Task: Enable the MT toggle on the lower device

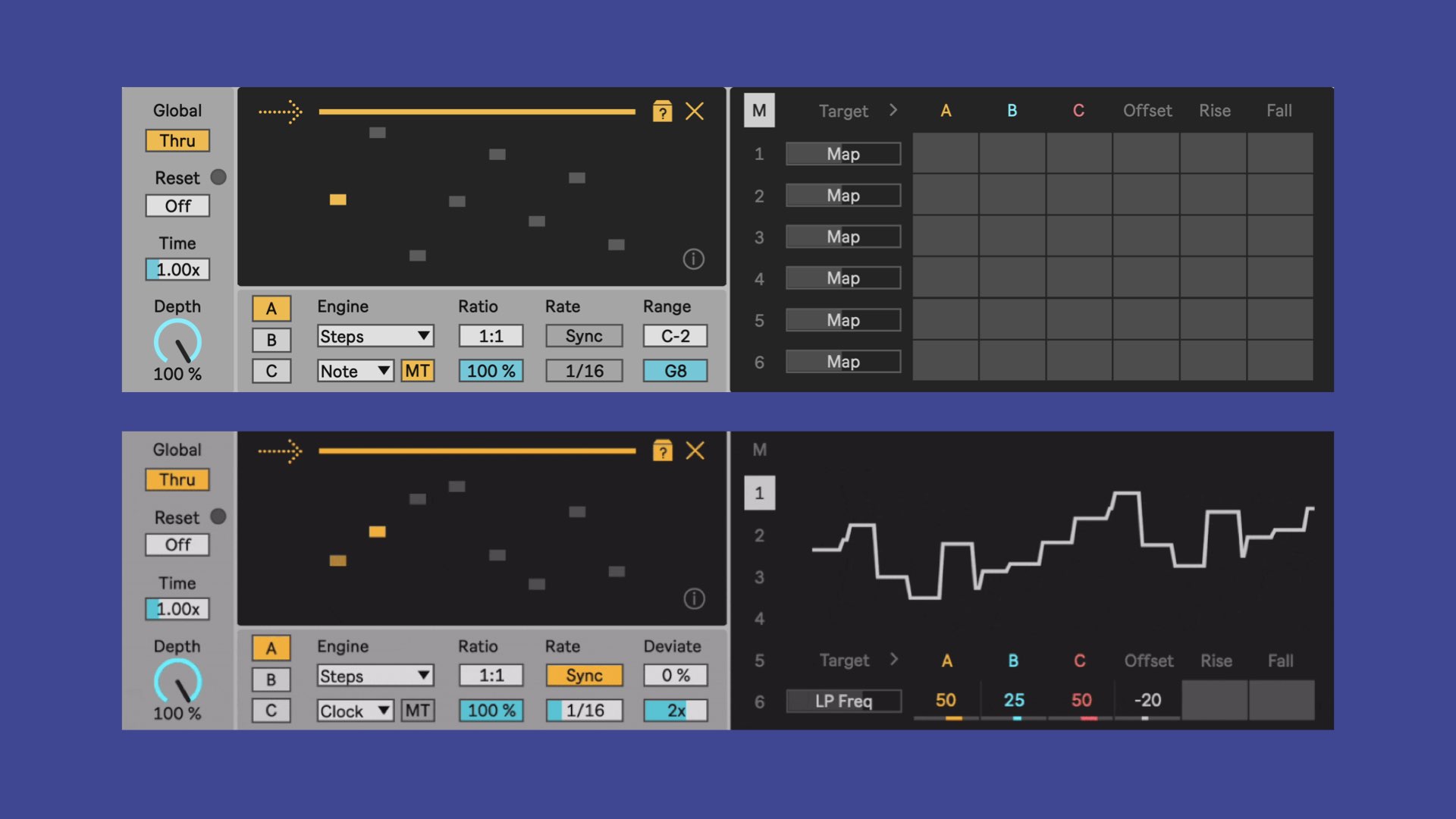Action: tap(416, 711)
